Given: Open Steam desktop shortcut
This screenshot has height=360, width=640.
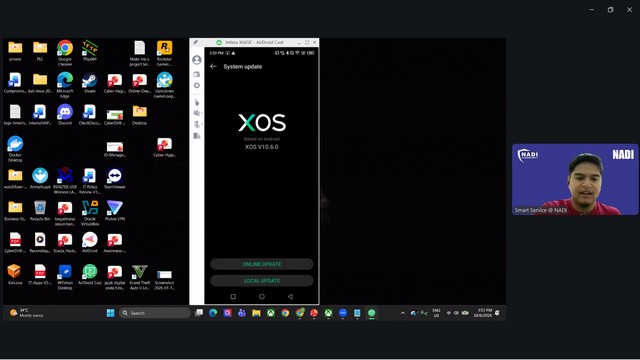Looking at the screenshot, I should [x=90, y=83].
